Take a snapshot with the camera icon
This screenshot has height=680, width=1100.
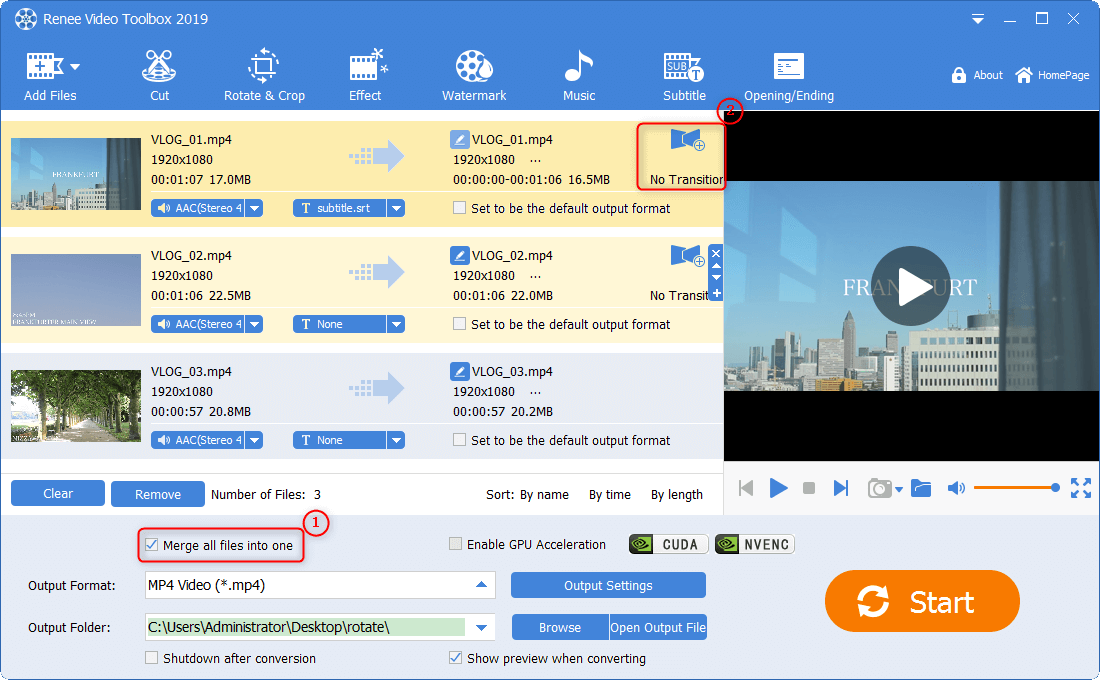point(879,488)
